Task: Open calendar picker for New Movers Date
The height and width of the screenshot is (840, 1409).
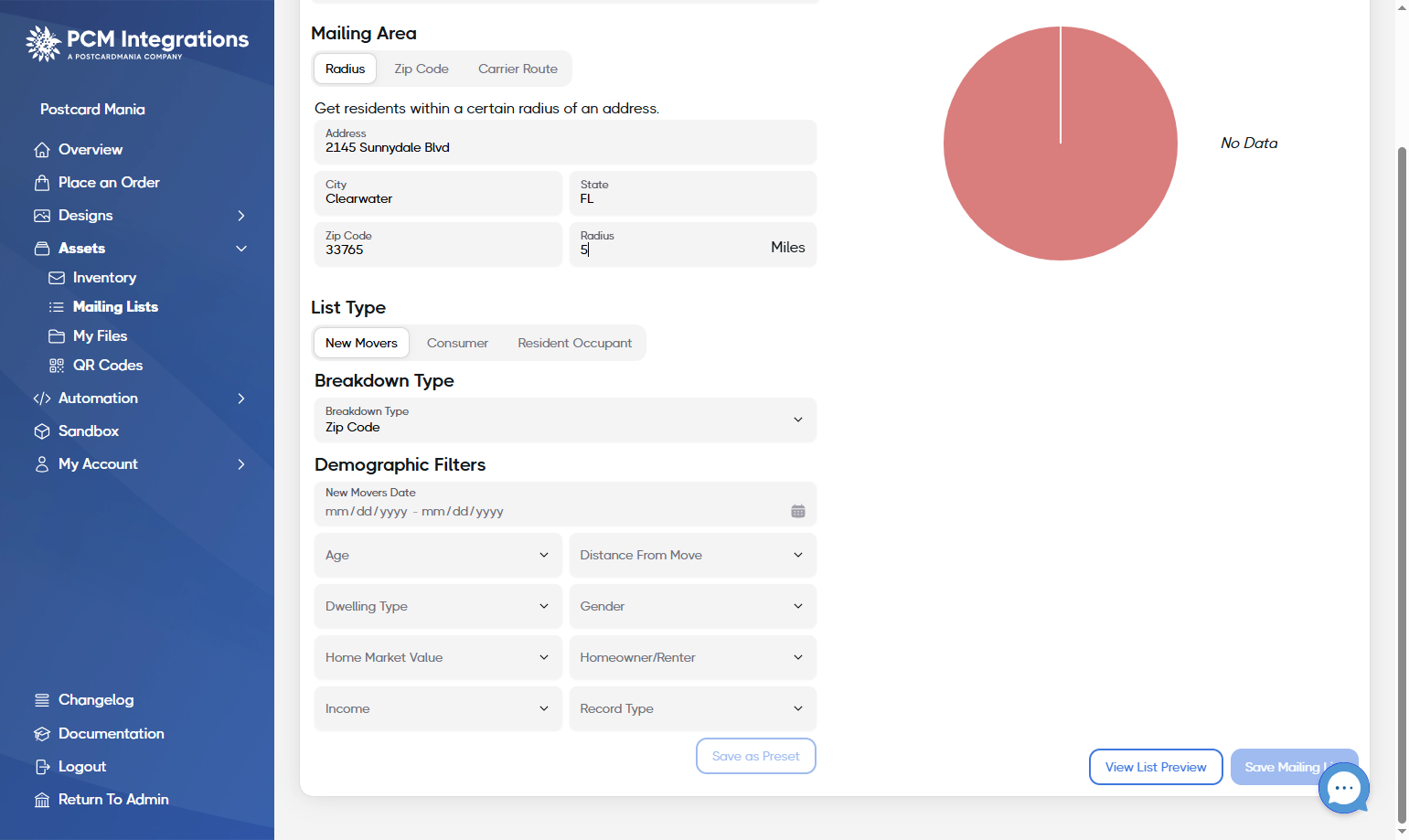Action: (798, 511)
